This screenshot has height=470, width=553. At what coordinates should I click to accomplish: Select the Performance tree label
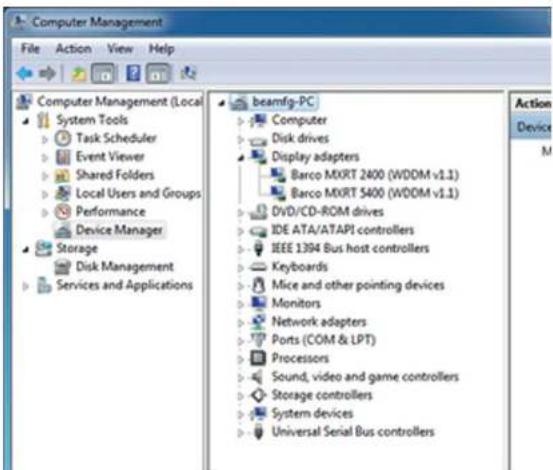point(111,212)
